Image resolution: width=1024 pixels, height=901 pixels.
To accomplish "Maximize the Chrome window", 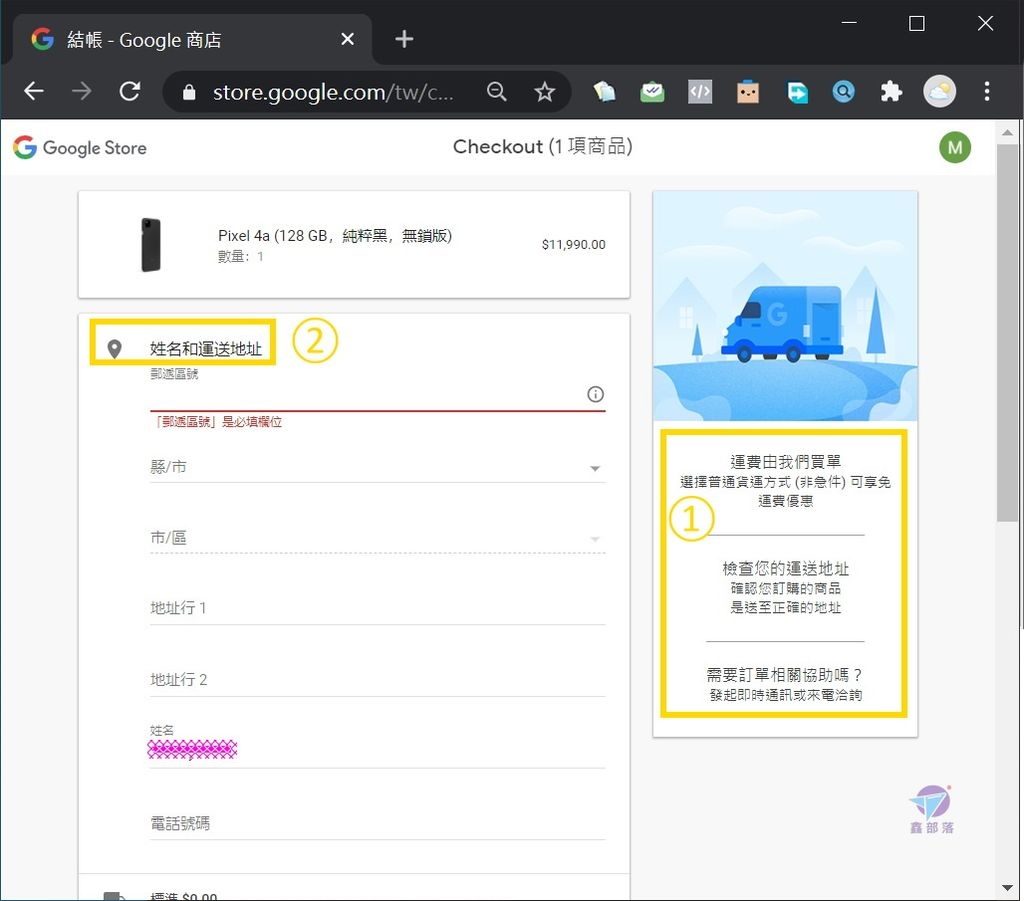I will click(916, 24).
